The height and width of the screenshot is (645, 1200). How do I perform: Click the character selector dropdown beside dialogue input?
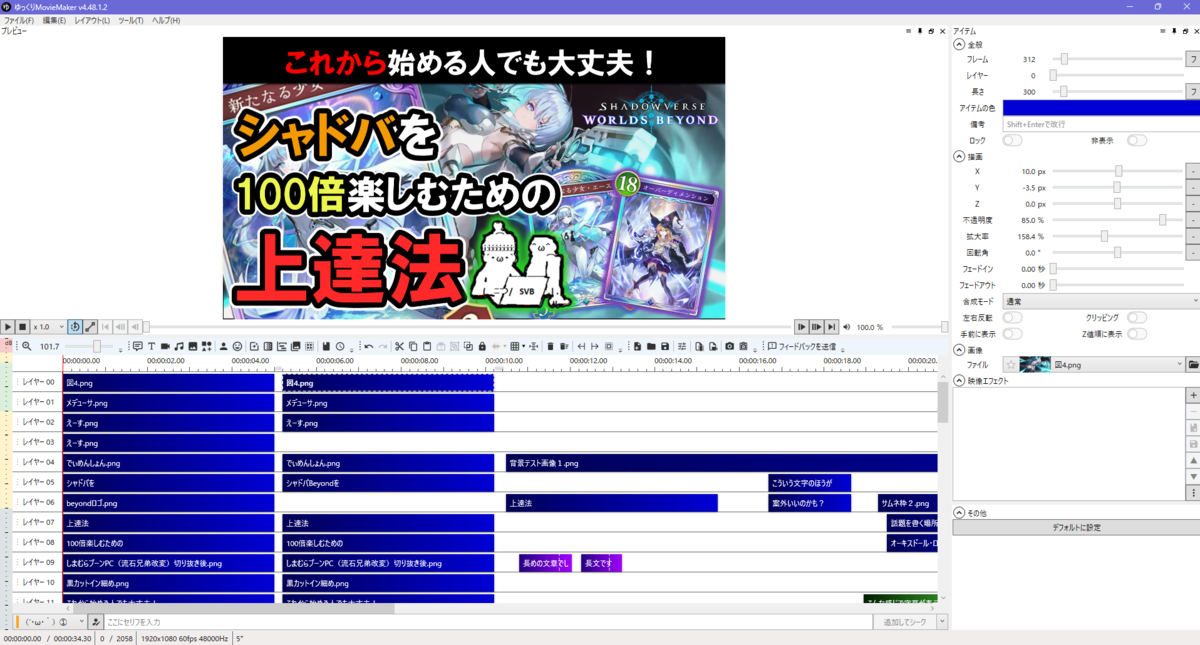pos(50,622)
